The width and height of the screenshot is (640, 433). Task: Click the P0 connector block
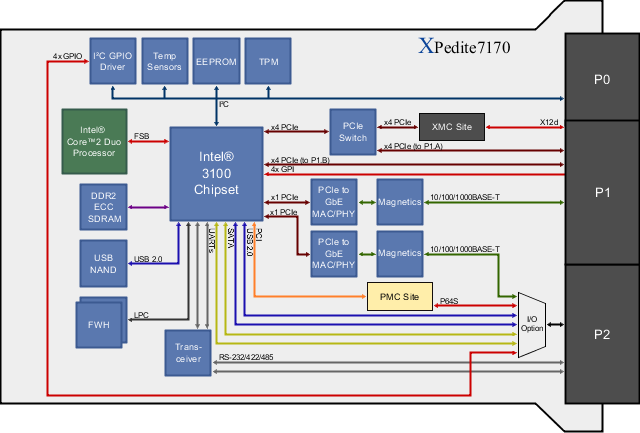[602, 78]
